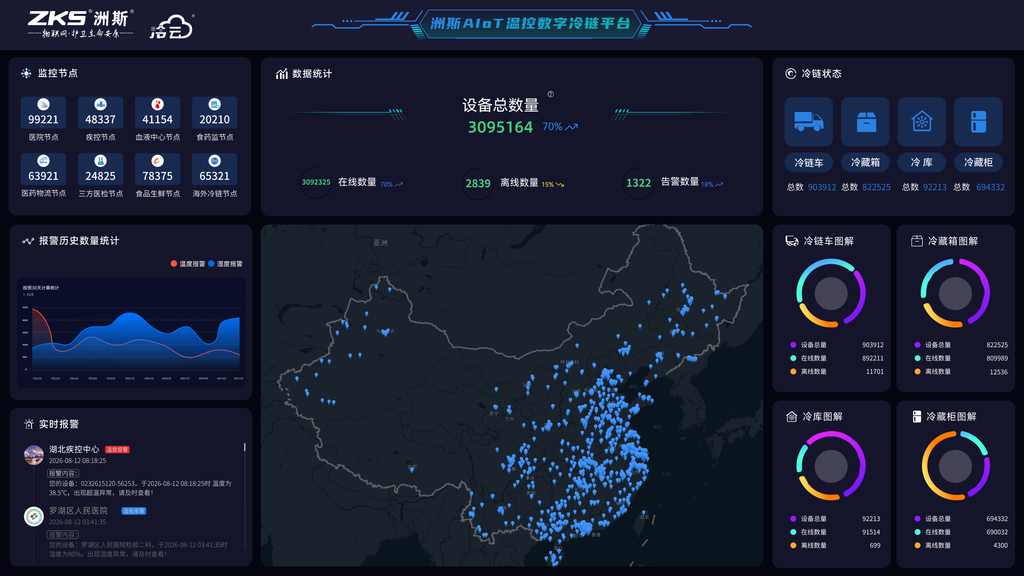Viewport: 1024px width, 576px height.
Task: Click the 冷藏箱图解 donut chart ring
Action: (955, 293)
